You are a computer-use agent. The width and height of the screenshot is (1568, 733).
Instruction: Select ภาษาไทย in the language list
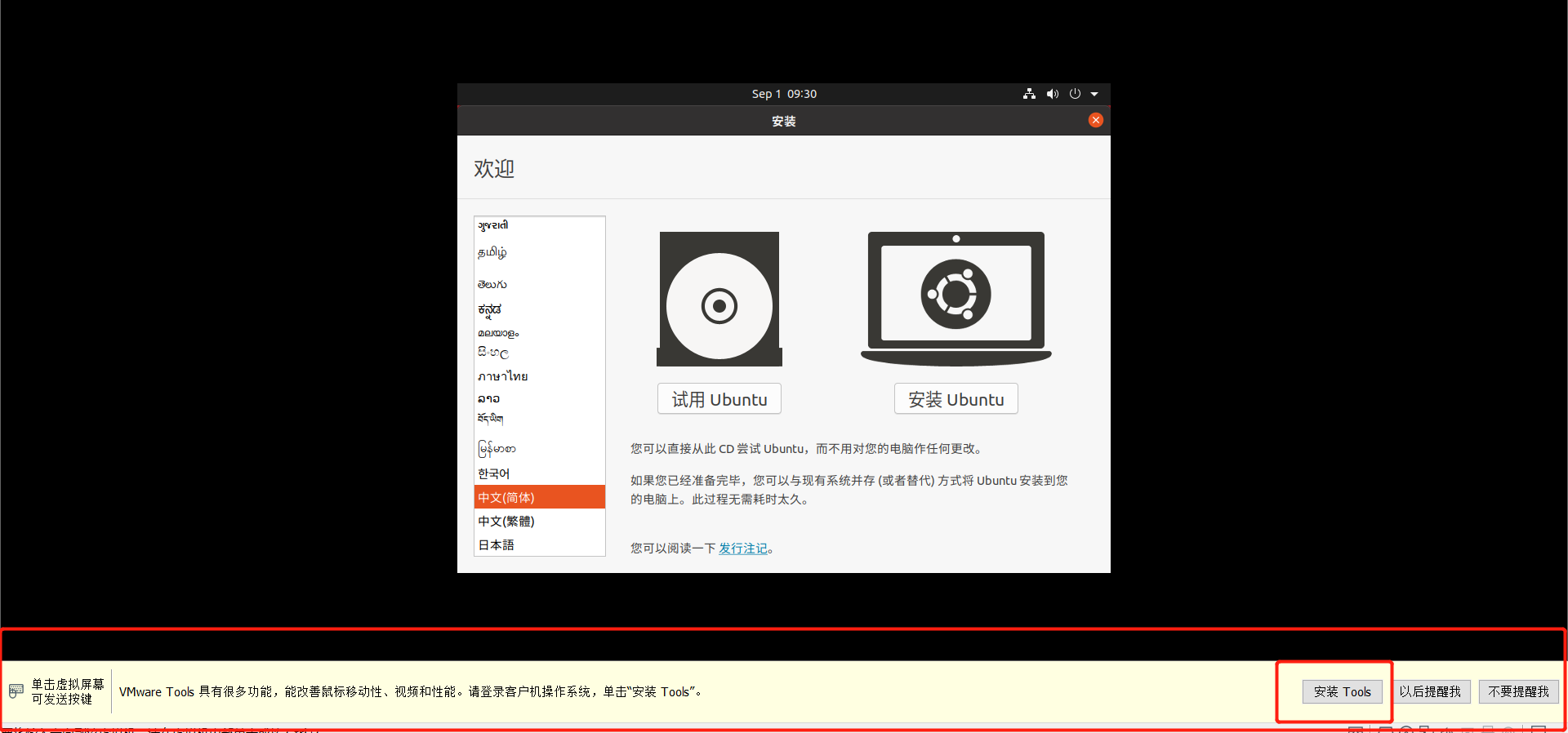pos(539,376)
